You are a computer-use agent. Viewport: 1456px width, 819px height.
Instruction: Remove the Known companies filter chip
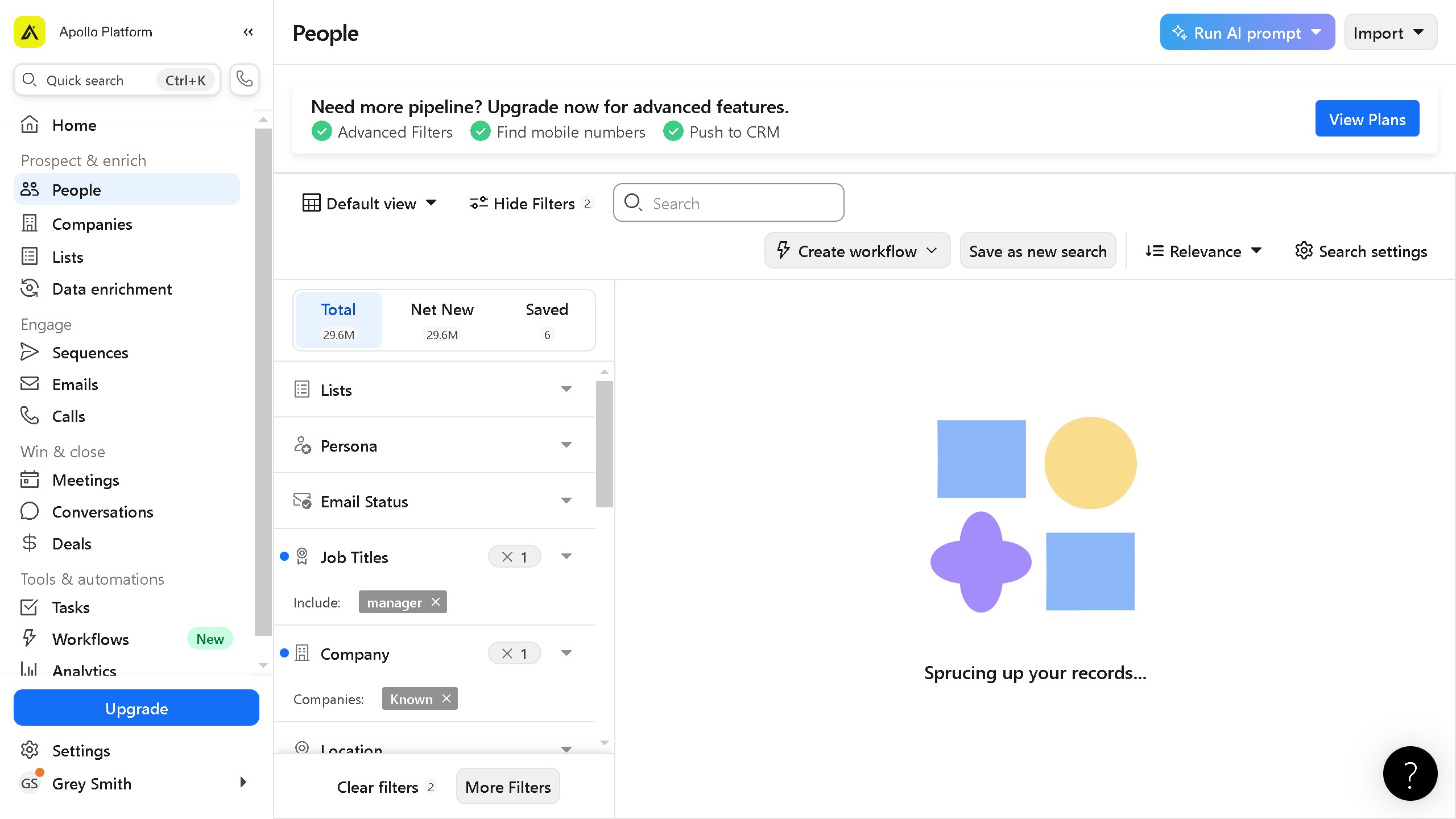446,698
